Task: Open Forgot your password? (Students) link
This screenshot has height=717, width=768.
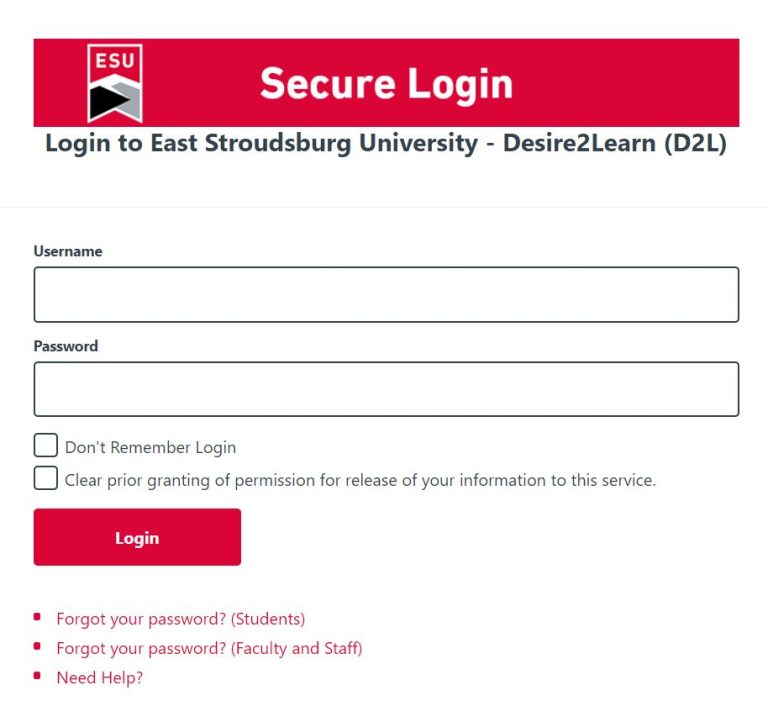Action: (180, 619)
